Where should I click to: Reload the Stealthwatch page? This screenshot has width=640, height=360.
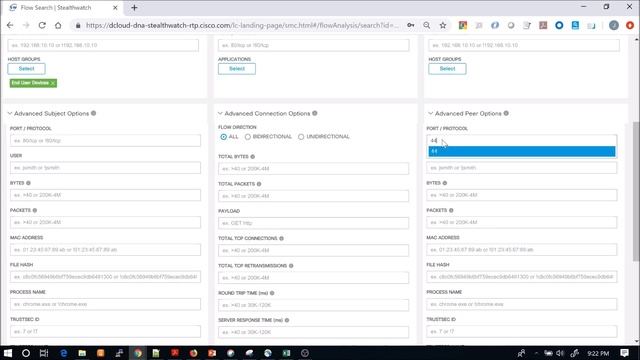pos(42,25)
